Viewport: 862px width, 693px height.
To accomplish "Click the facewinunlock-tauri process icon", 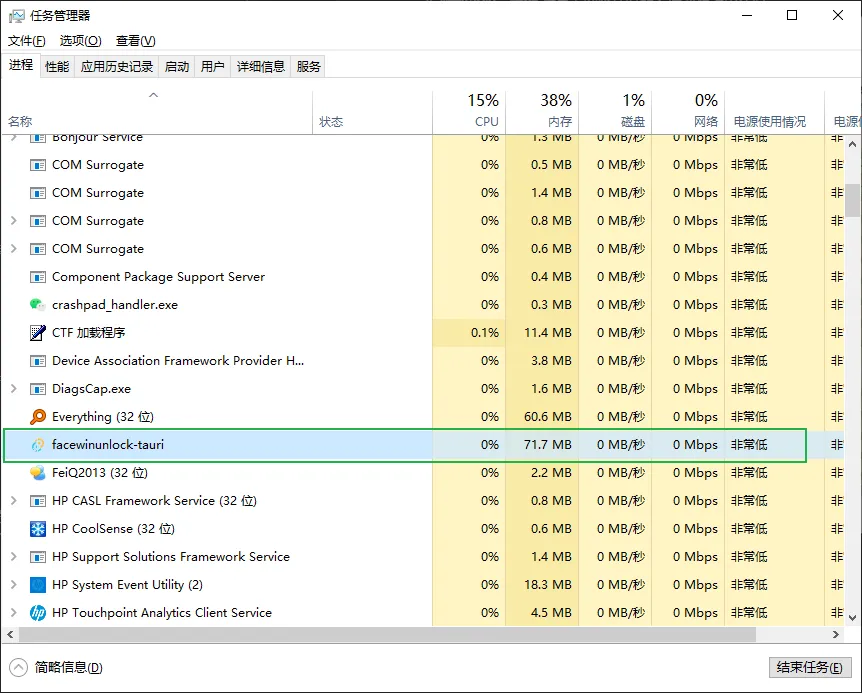I will [x=37, y=445].
